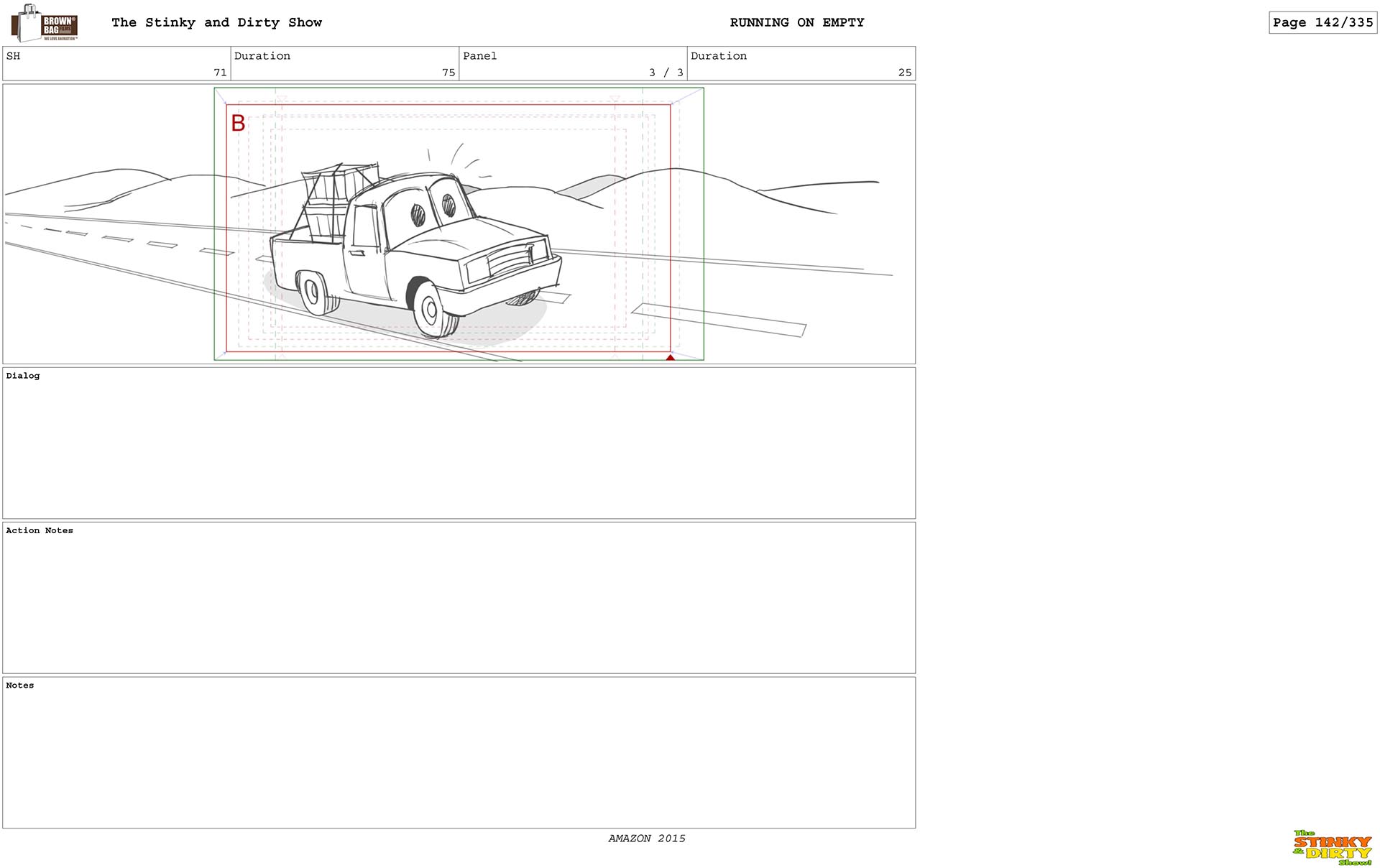The width and height of the screenshot is (1380, 868).
Task: Click the 'SH' label
Action: pyautogui.click(x=13, y=56)
